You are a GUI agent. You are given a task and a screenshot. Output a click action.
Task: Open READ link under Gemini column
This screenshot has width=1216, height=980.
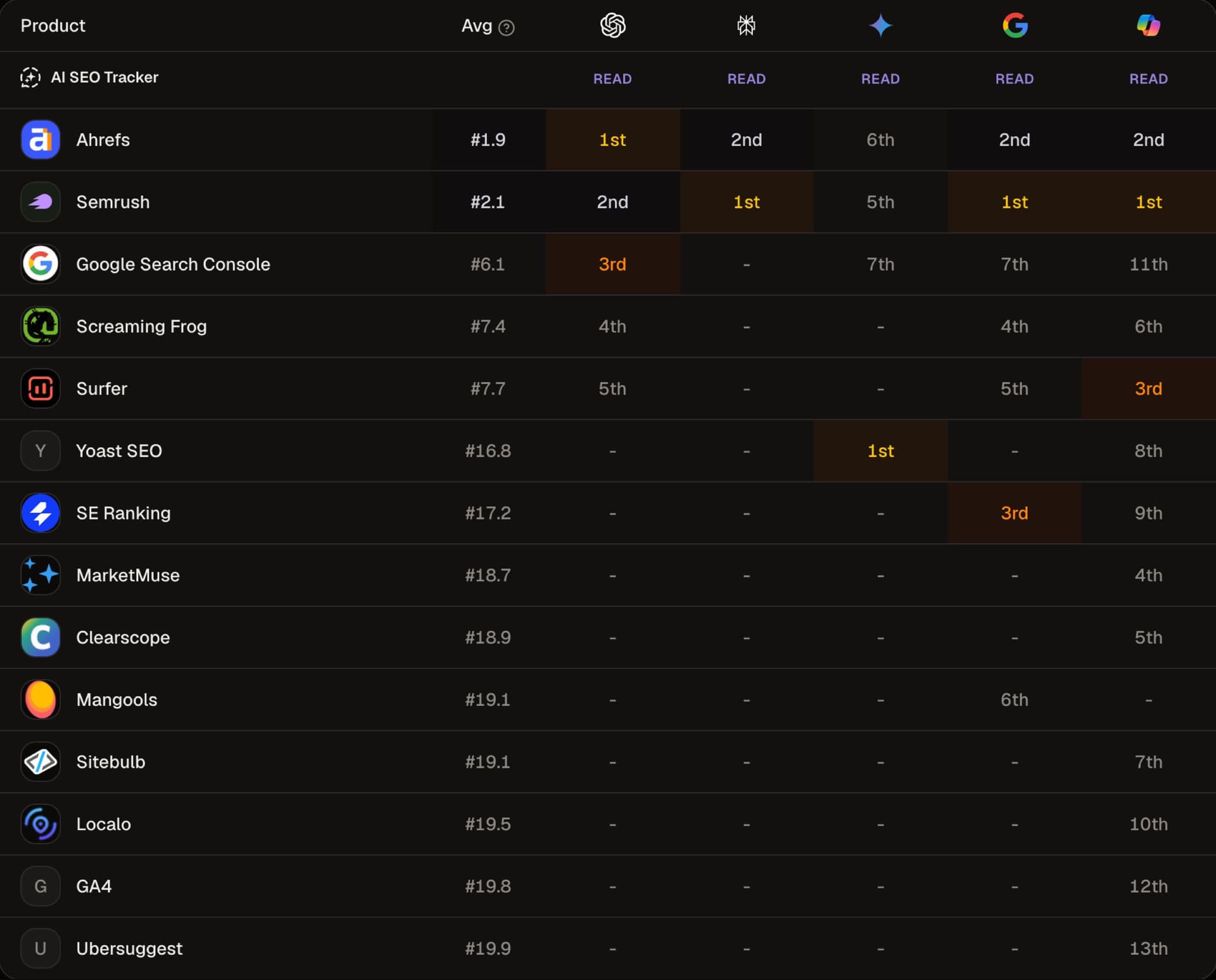[x=880, y=79]
